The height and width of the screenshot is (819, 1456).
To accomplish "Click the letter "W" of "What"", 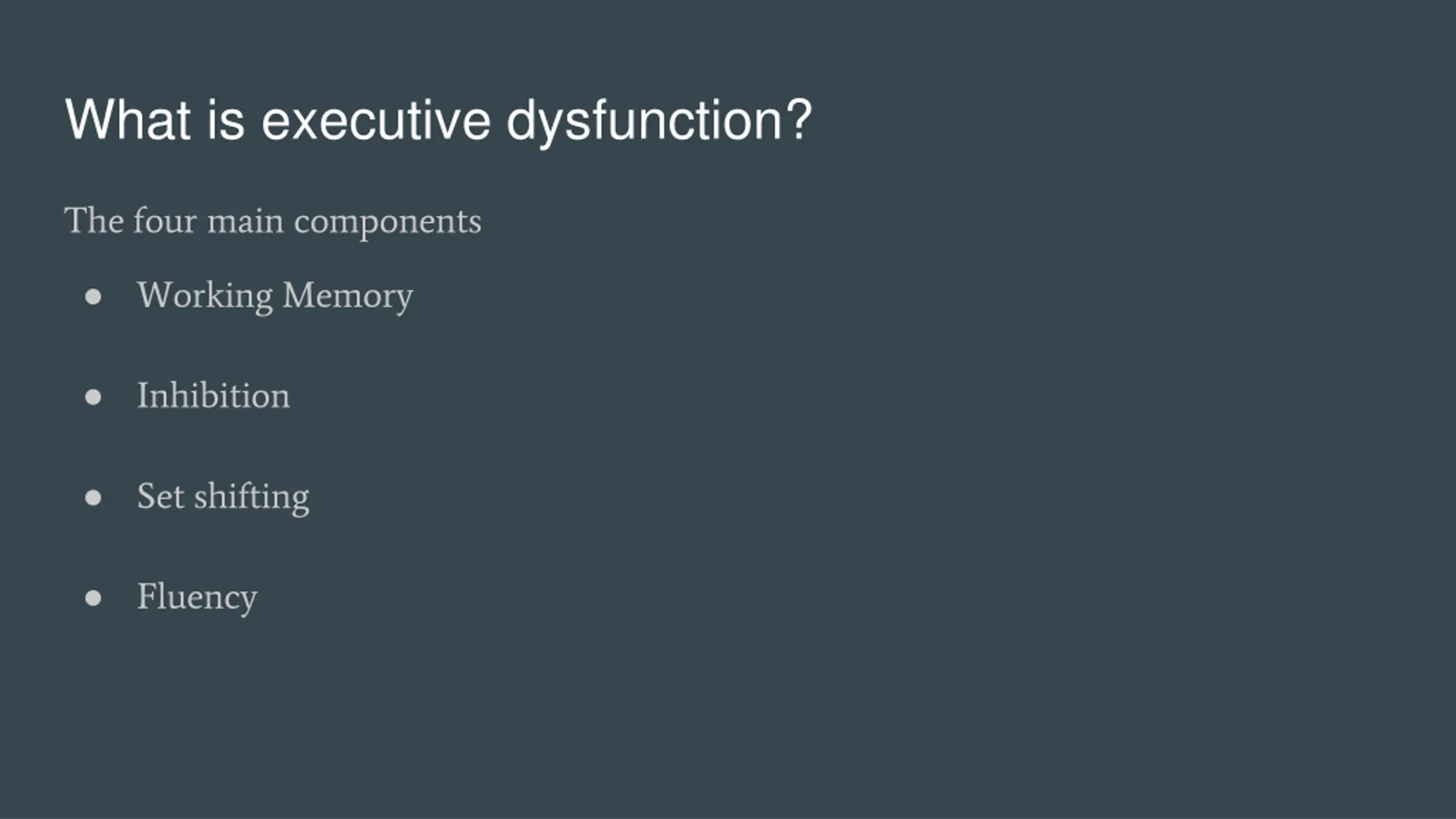I will pyautogui.click(x=88, y=119).
